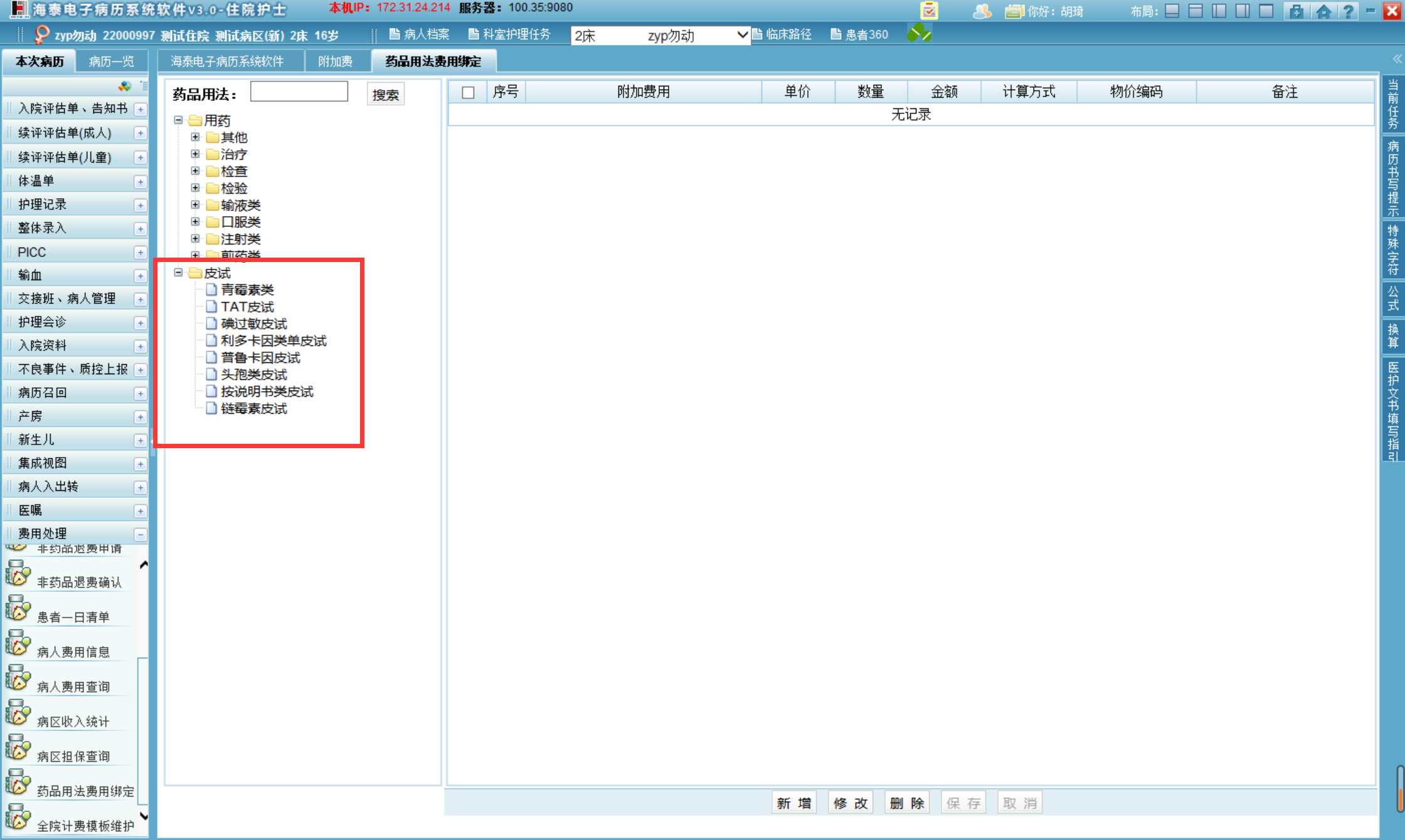Click the 药品用法 search input field

[x=299, y=92]
